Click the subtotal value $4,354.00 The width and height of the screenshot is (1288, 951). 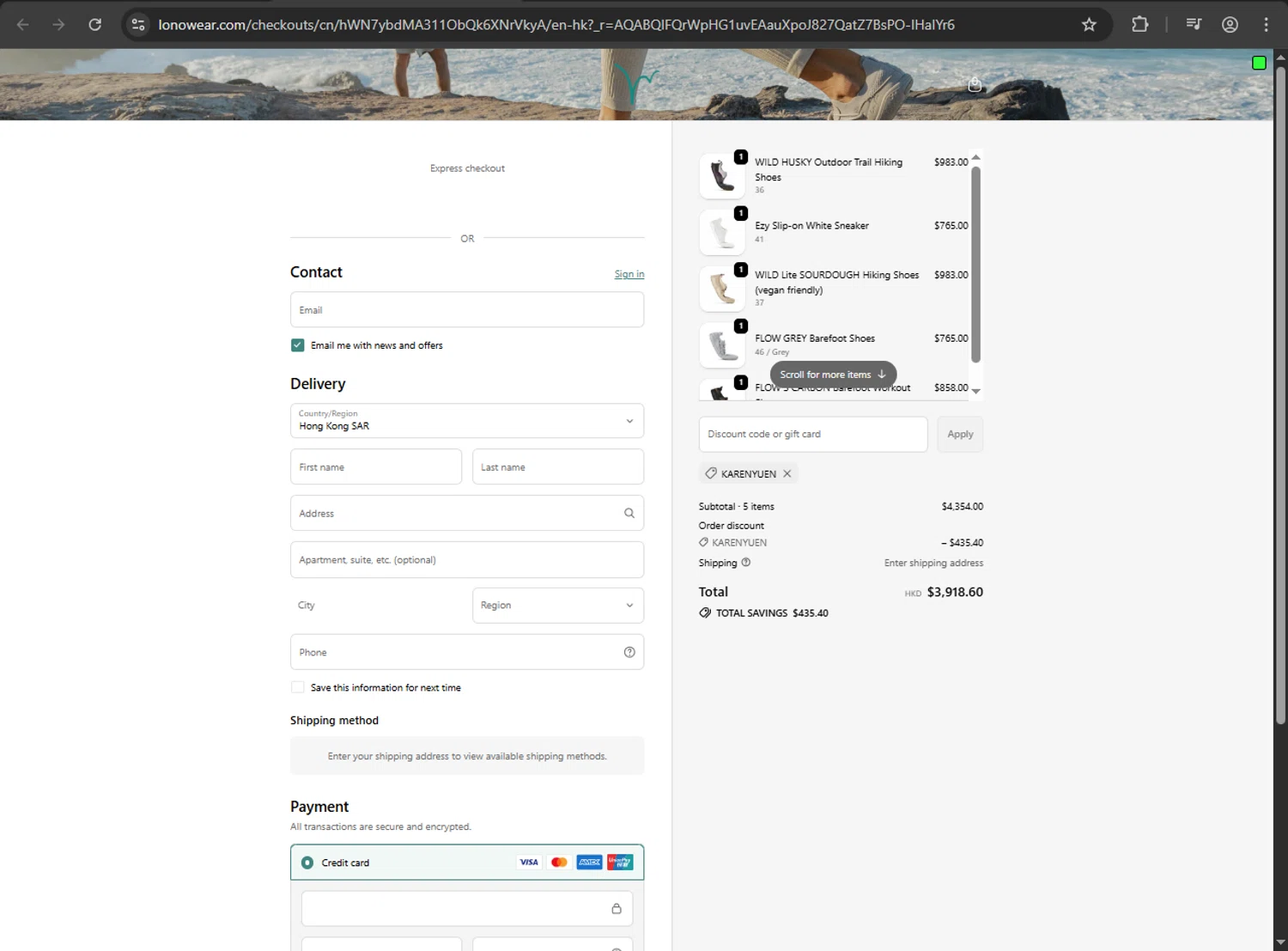(962, 506)
